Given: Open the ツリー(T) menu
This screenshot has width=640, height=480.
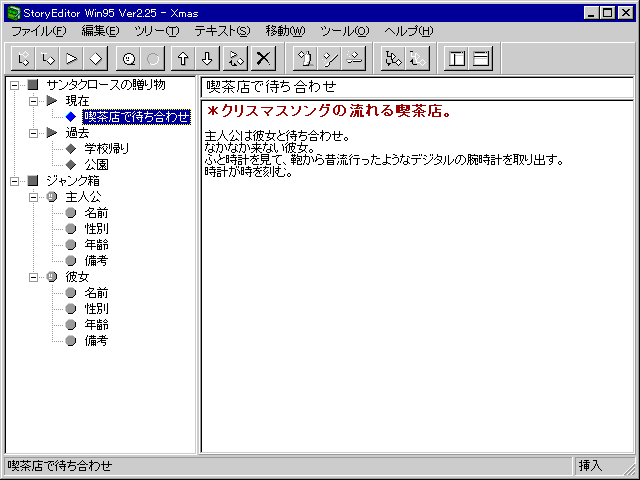Looking at the screenshot, I should click(x=157, y=31).
